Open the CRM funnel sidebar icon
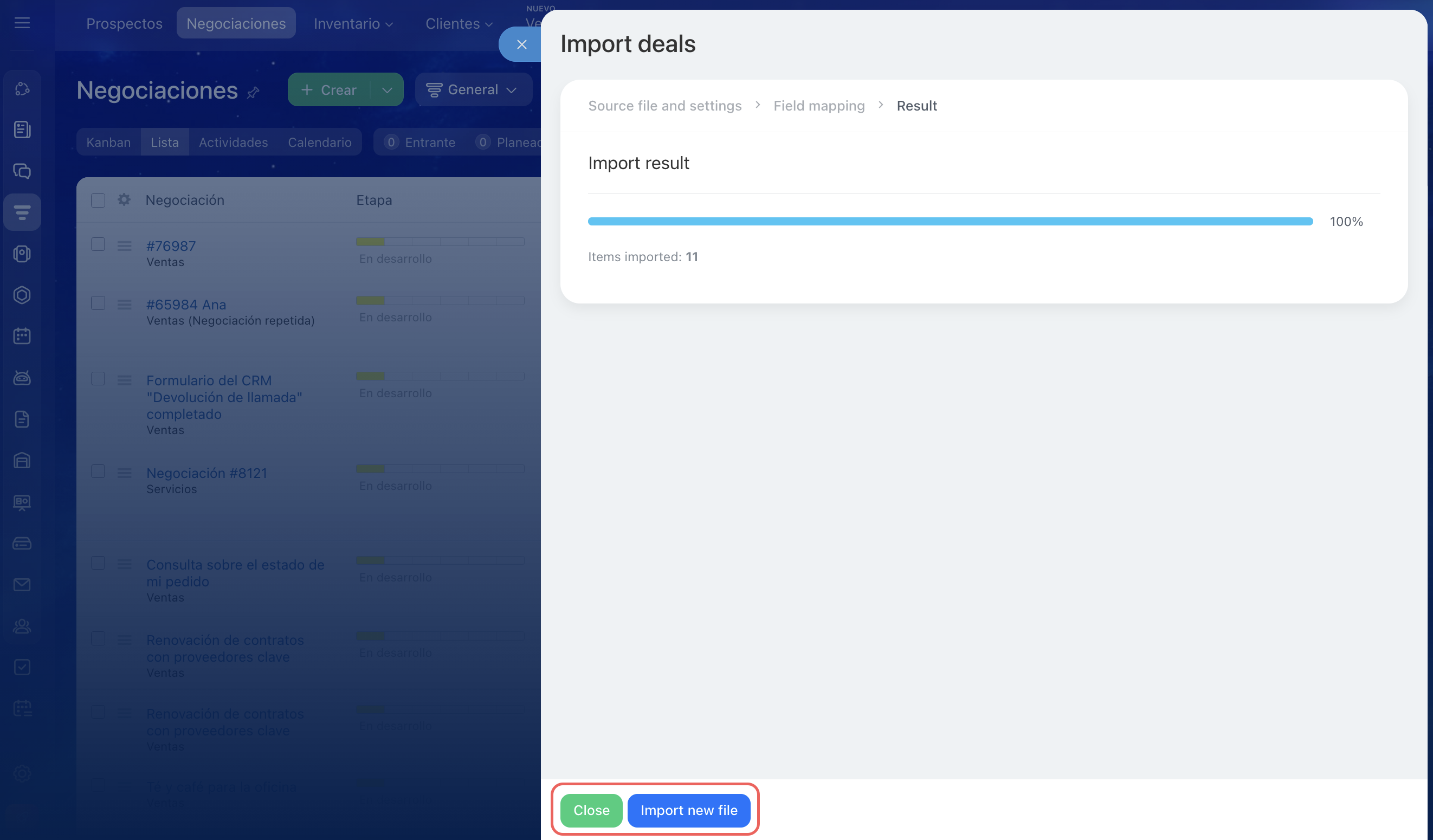 click(x=22, y=212)
